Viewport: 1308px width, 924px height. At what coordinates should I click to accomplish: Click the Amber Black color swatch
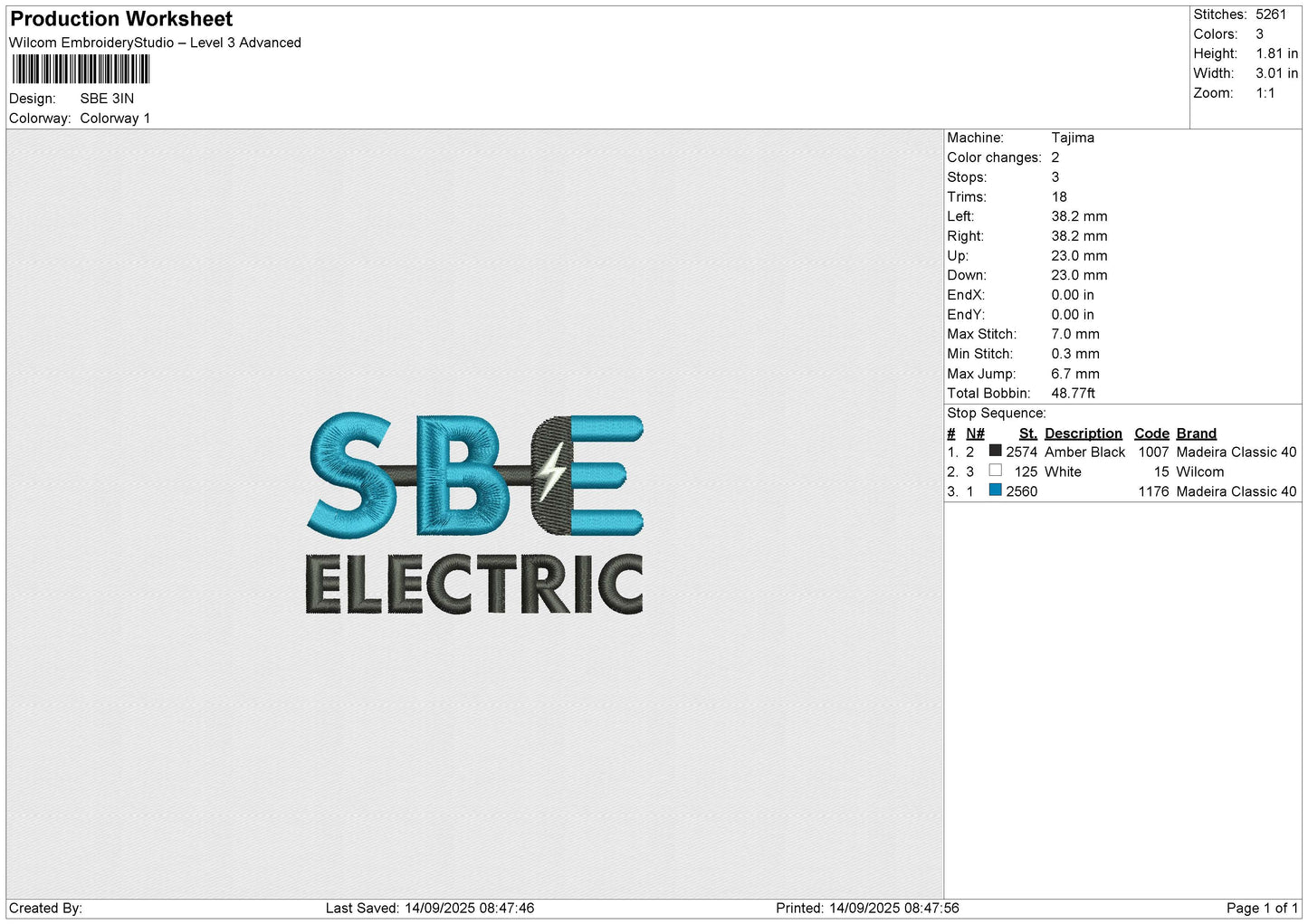pos(995,451)
